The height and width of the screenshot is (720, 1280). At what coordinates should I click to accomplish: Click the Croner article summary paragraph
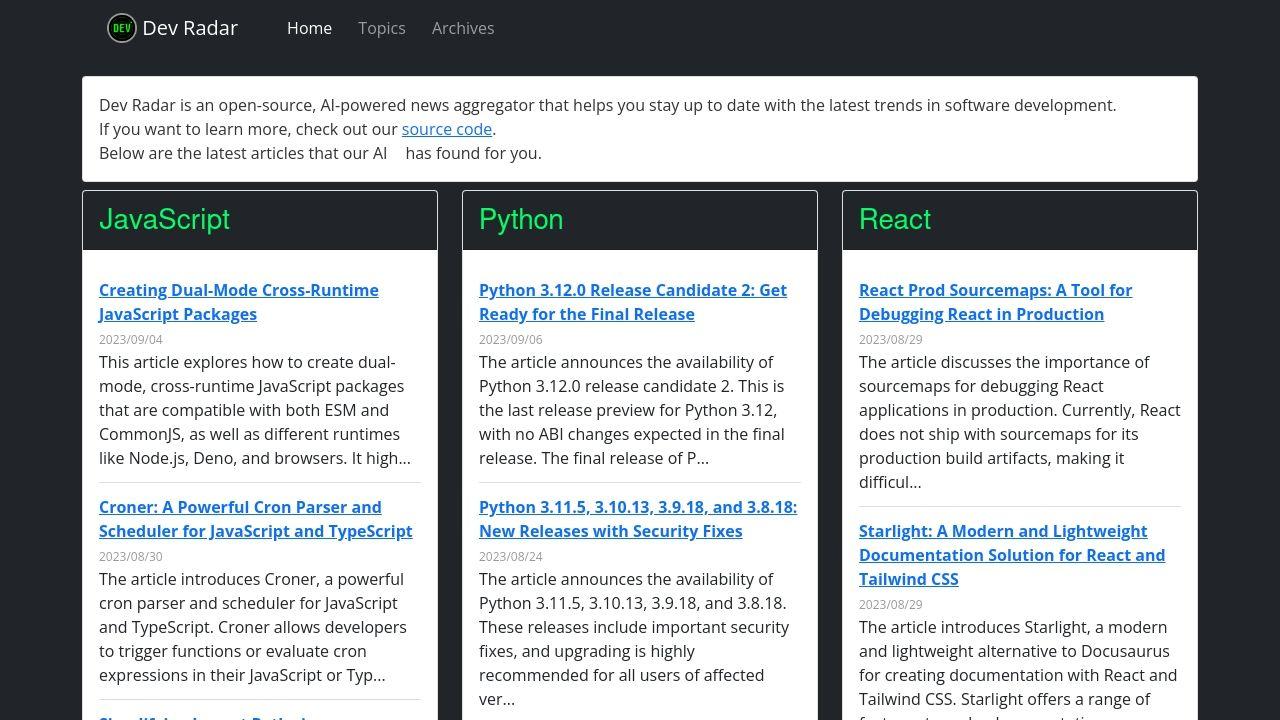(253, 627)
